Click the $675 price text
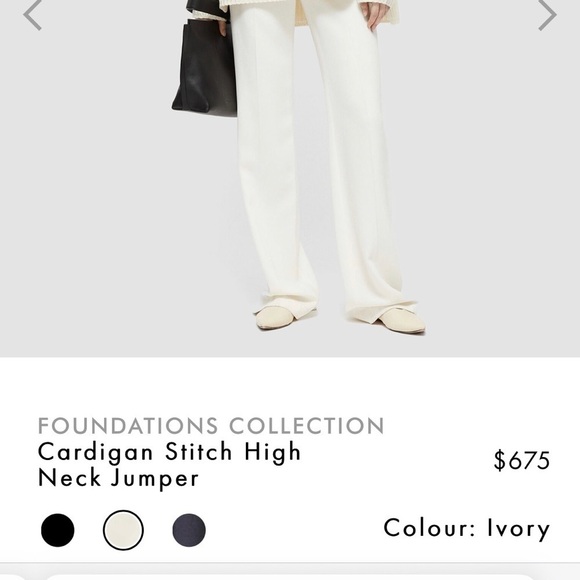This screenshot has height=580, width=580. (522, 461)
